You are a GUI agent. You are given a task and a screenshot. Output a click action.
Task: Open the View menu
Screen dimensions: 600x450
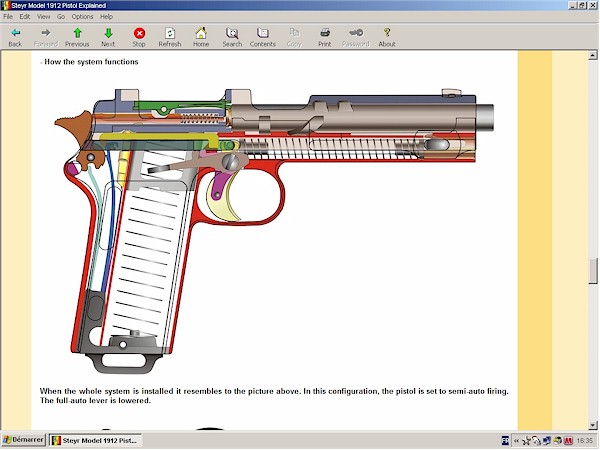click(x=44, y=16)
